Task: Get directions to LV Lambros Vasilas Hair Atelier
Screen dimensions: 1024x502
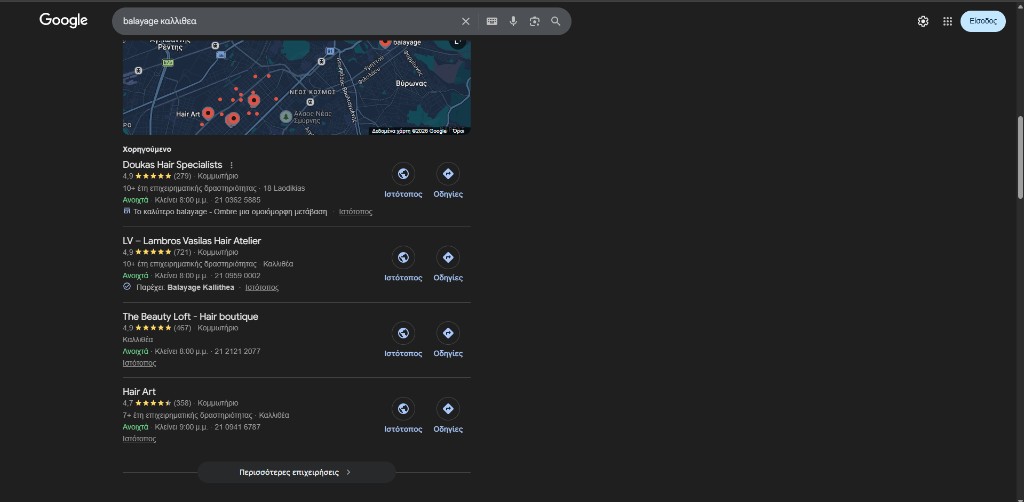Action: [x=448, y=257]
